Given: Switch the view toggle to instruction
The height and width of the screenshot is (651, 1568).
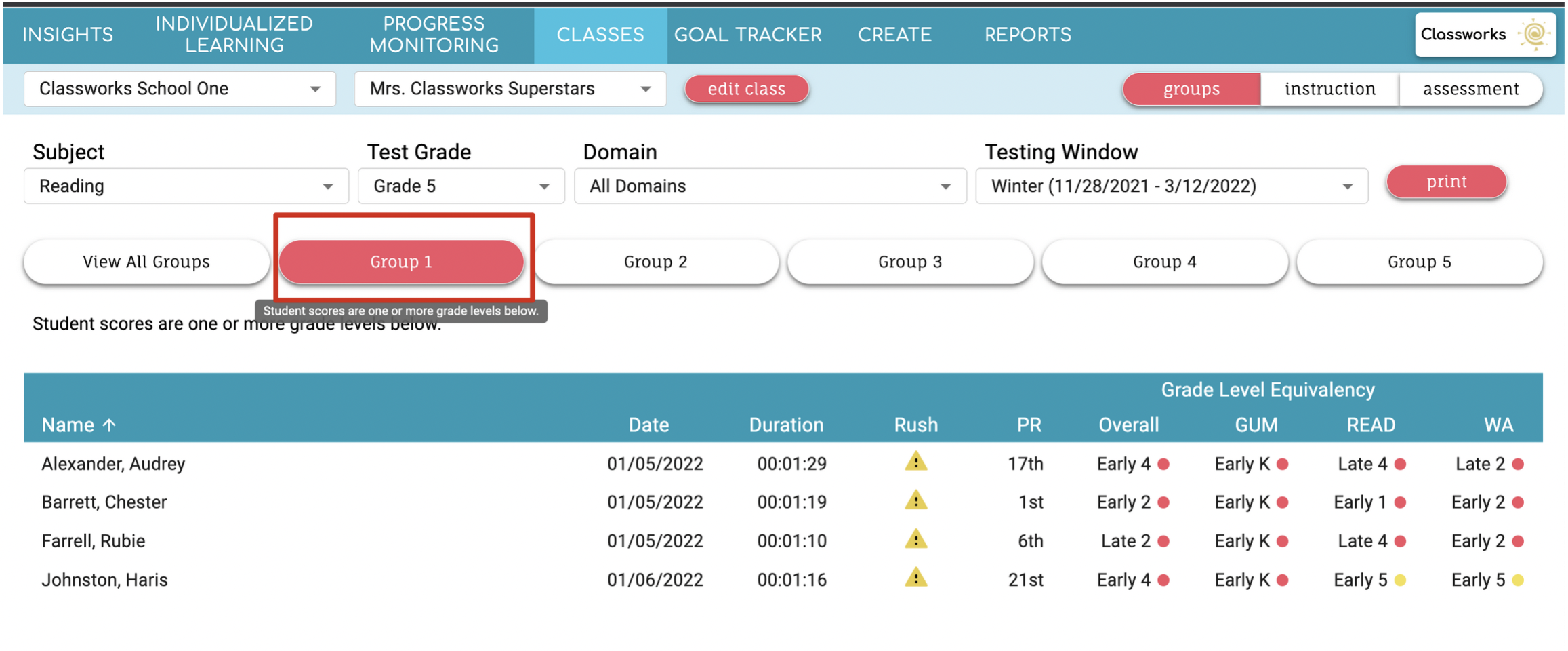Looking at the screenshot, I should click(1329, 89).
